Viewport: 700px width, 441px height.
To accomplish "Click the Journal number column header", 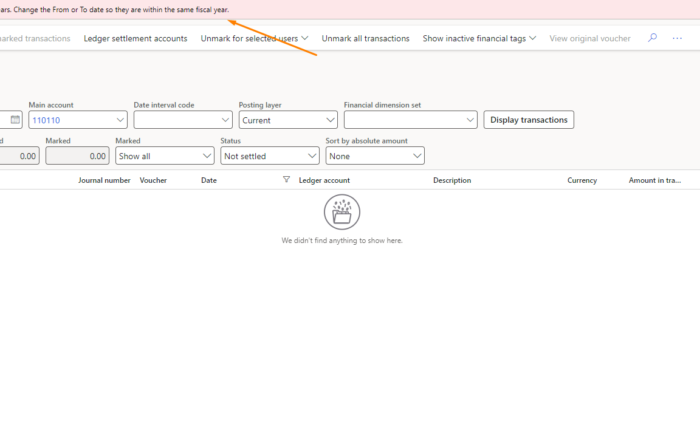I will point(104,180).
